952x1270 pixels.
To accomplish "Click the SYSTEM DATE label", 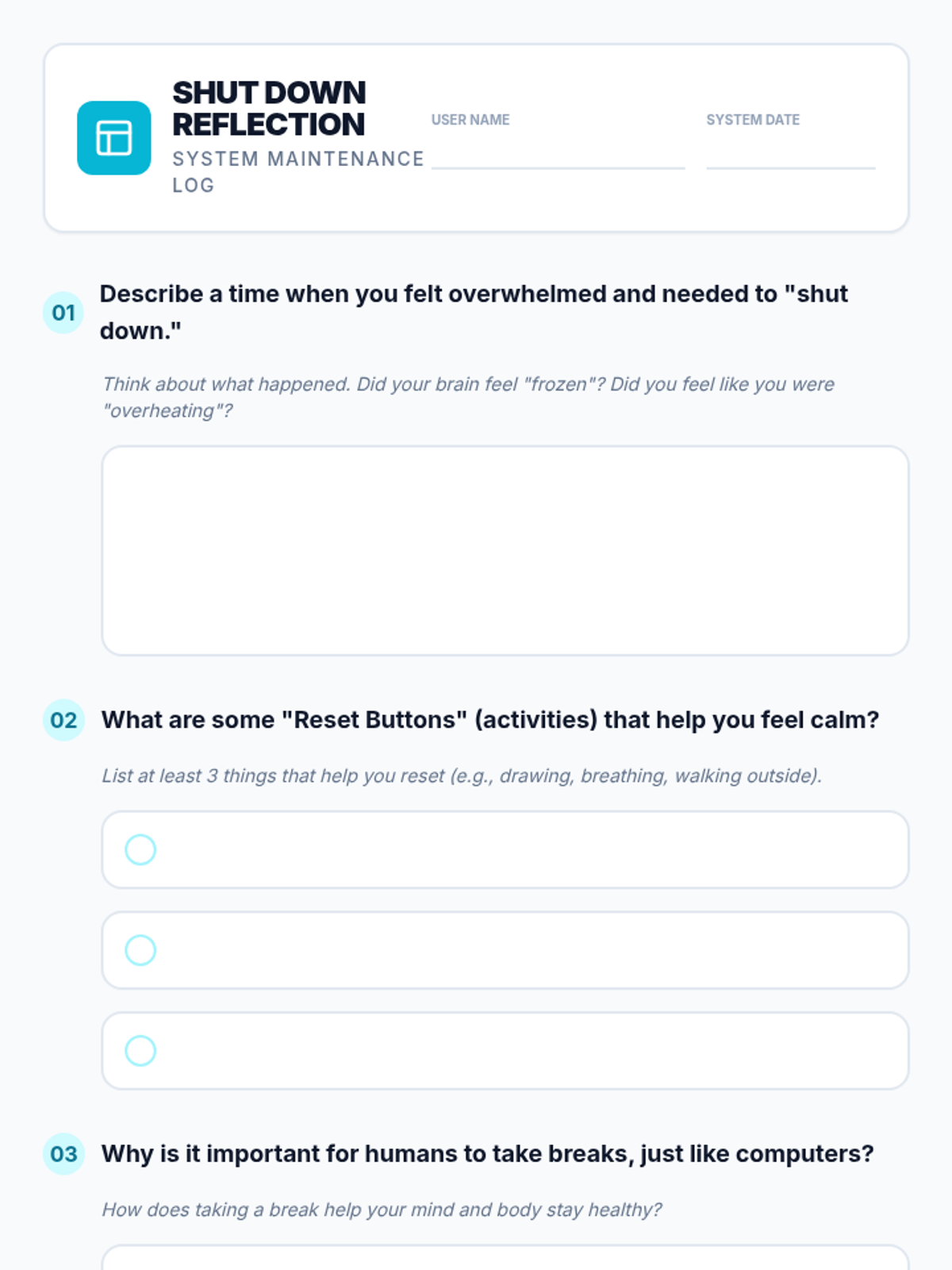I will [753, 120].
